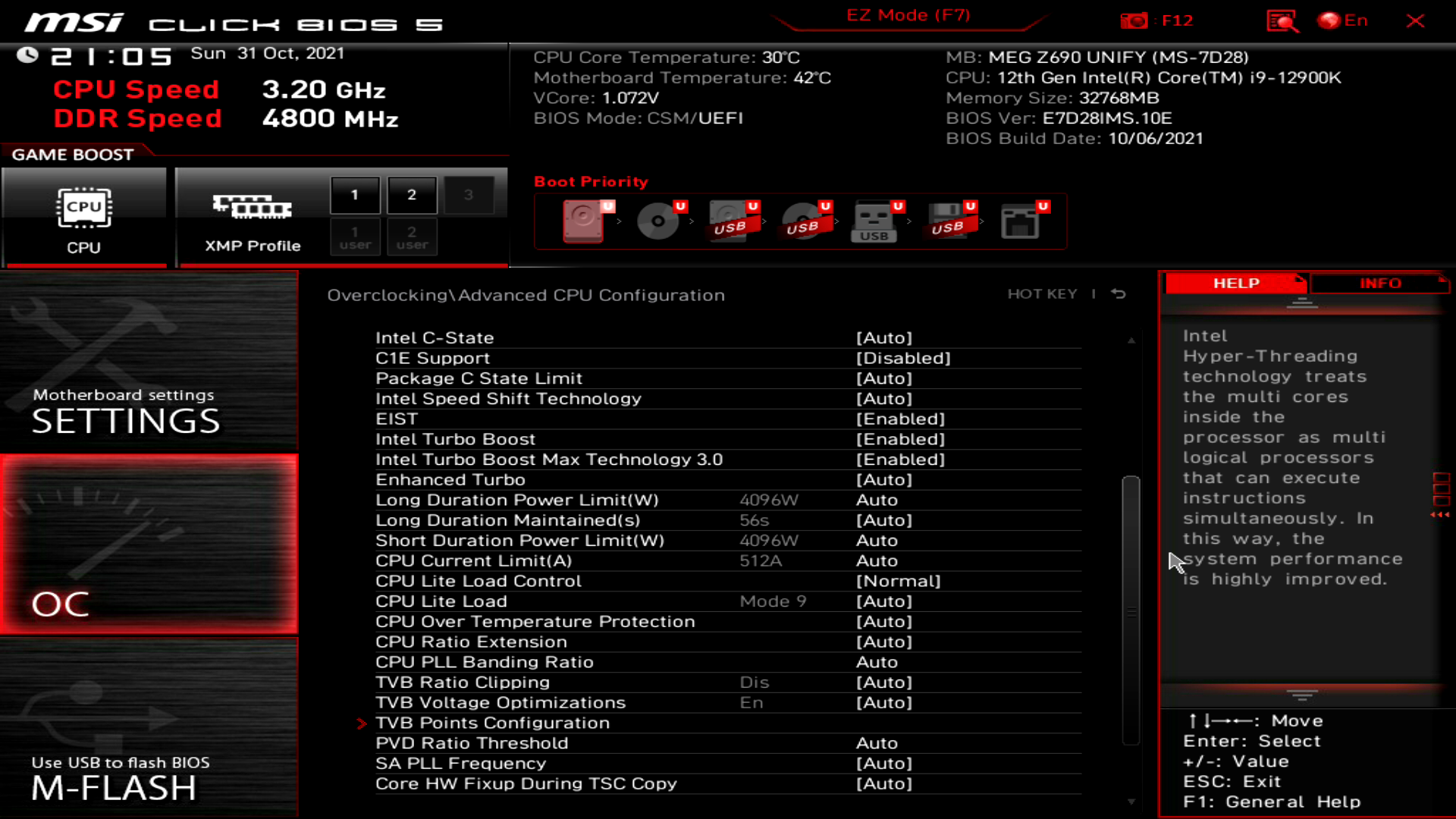The height and width of the screenshot is (819, 1456).
Task: Click the back arrow beside HOT KEY
Action: tap(1118, 294)
